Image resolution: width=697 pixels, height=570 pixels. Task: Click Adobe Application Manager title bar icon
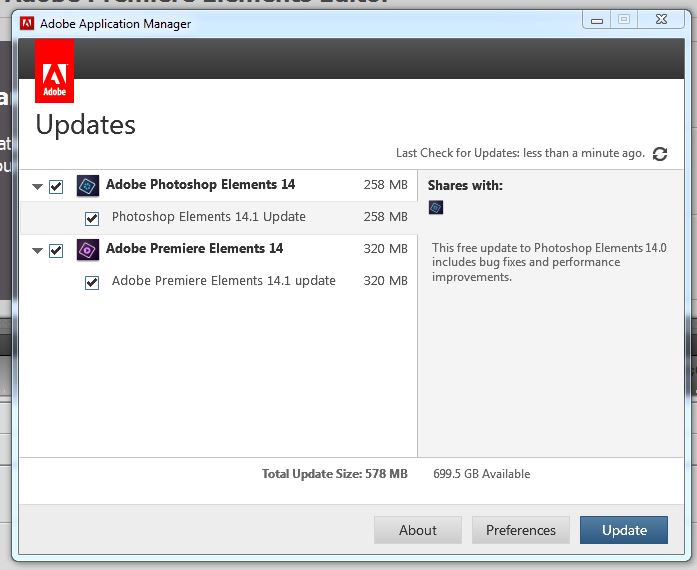[27, 24]
